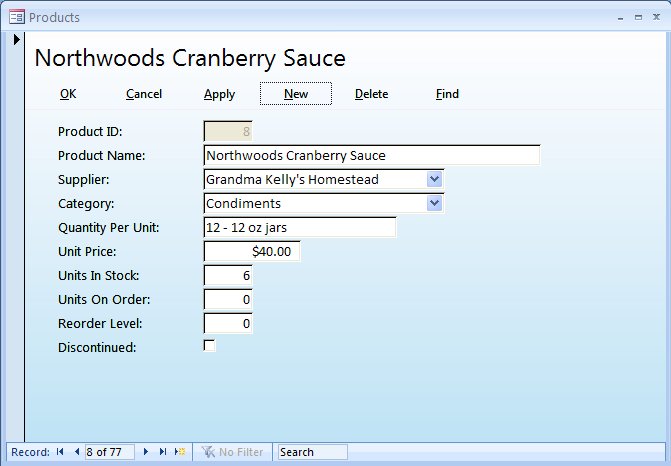Click the Category field text Condiments
Image resolution: width=671 pixels, height=466 pixels.
243,203
